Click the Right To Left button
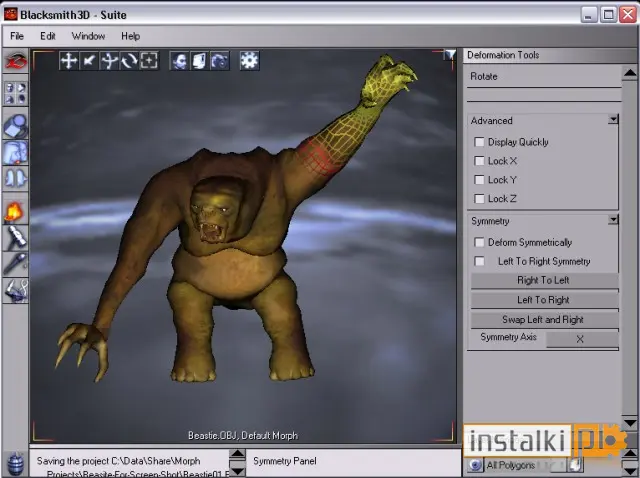 pos(544,281)
